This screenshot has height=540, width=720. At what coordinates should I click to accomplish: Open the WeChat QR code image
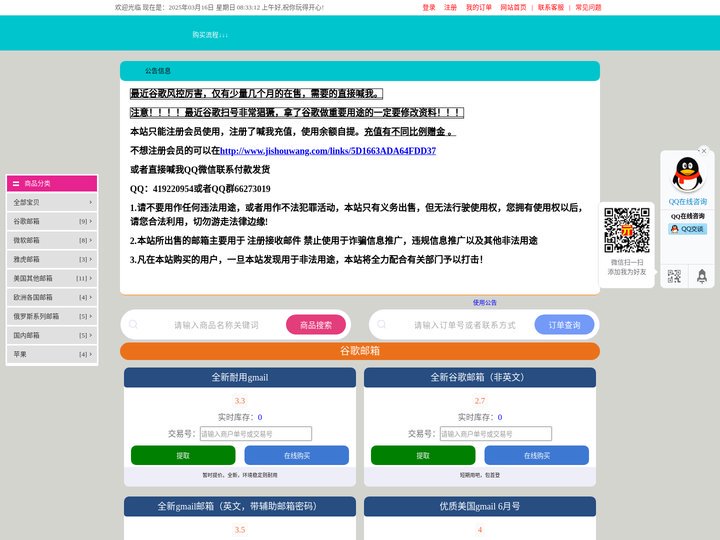[627, 230]
